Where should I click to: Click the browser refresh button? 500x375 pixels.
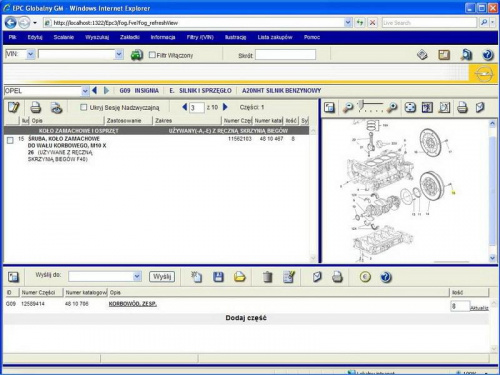coord(360,23)
